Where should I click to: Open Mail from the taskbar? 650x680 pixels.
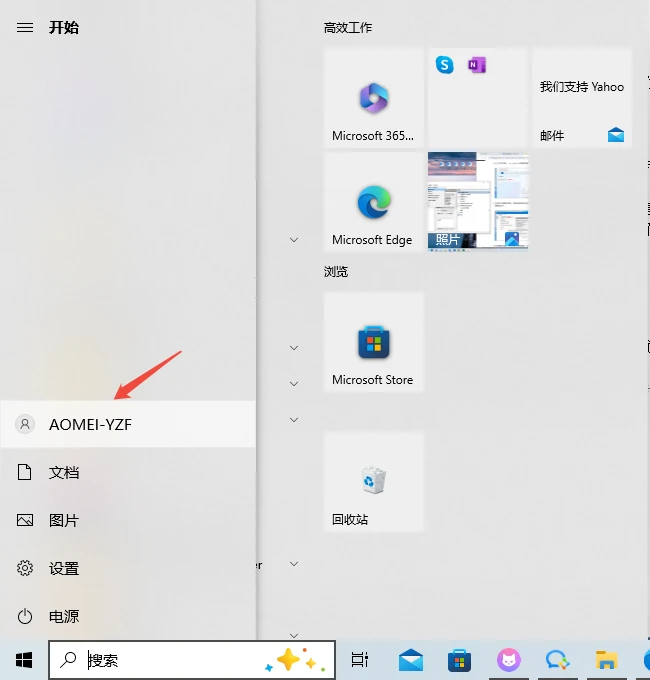click(x=411, y=660)
